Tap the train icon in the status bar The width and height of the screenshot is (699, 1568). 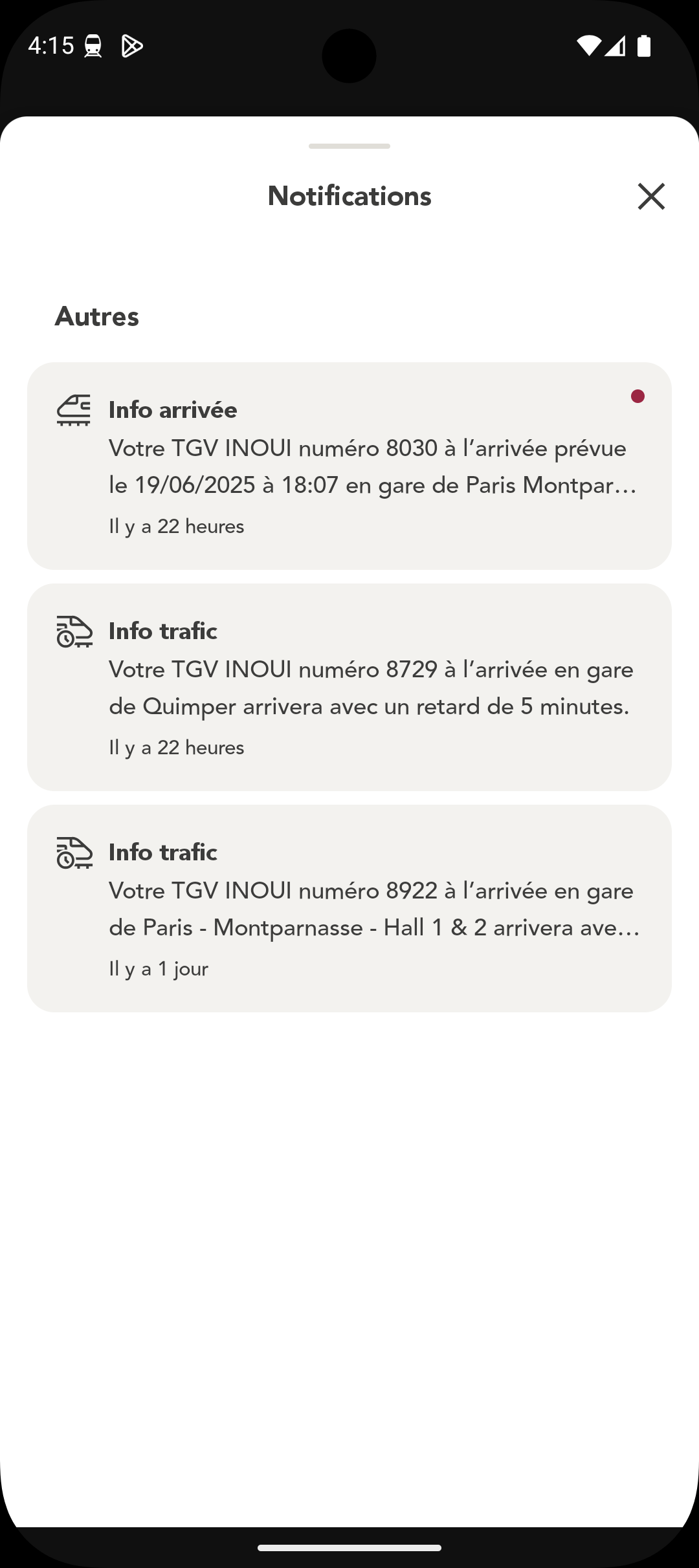(93, 46)
